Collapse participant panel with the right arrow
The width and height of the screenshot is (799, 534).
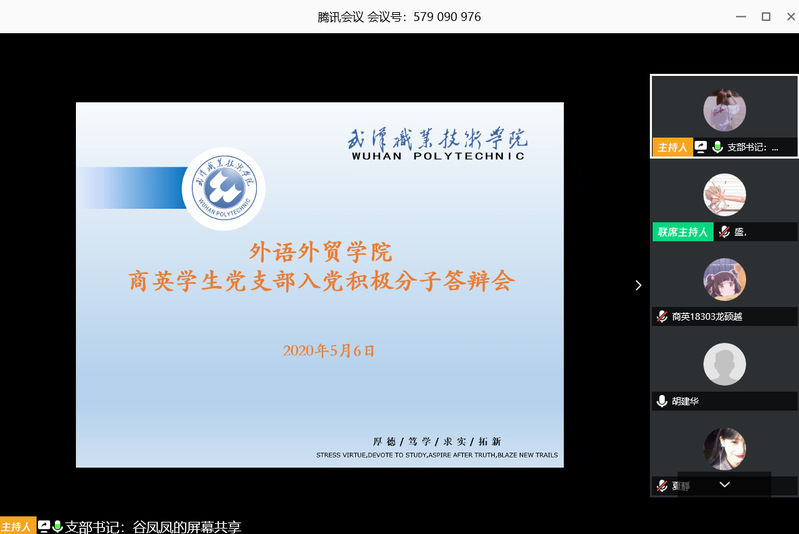[638, 285]
